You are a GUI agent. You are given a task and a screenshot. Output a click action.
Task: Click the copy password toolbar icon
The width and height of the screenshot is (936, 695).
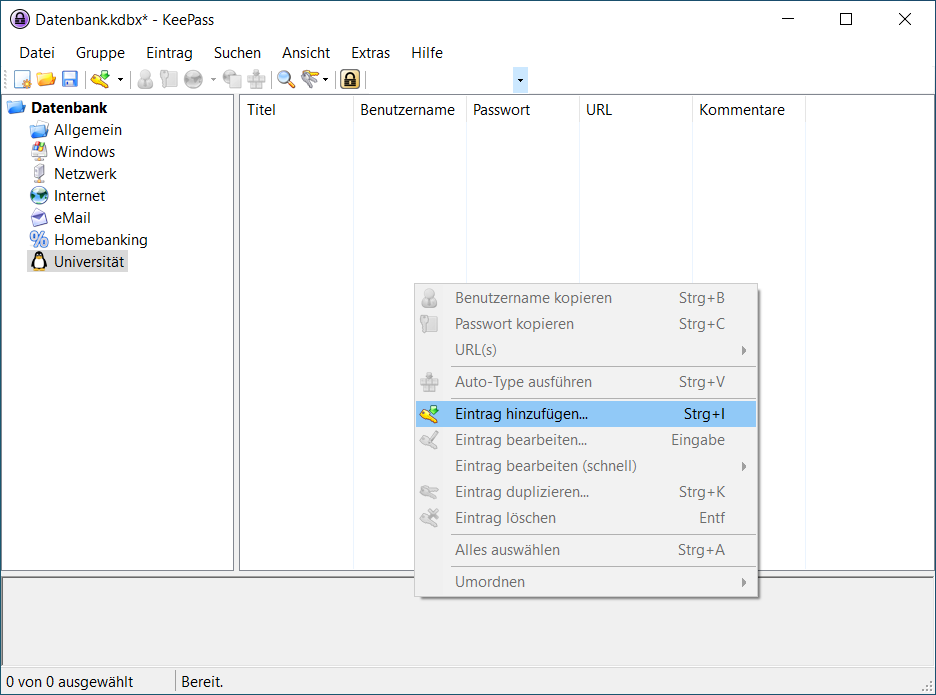[169, 79]
